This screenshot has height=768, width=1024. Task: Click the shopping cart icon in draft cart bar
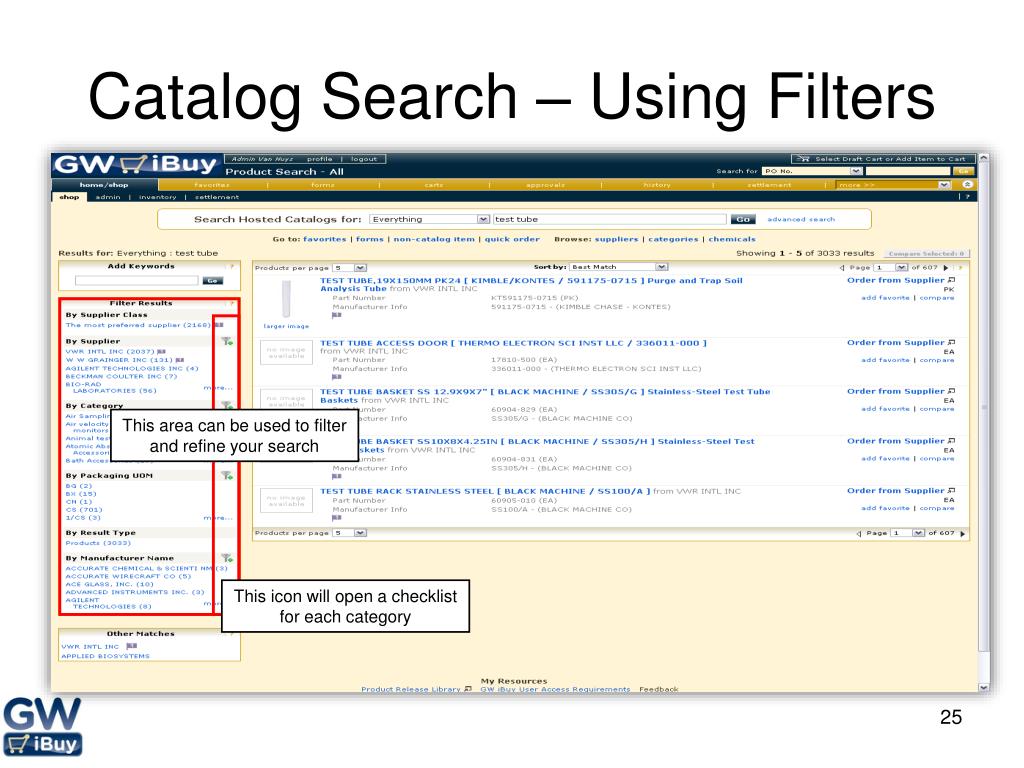tap(803, 159)
